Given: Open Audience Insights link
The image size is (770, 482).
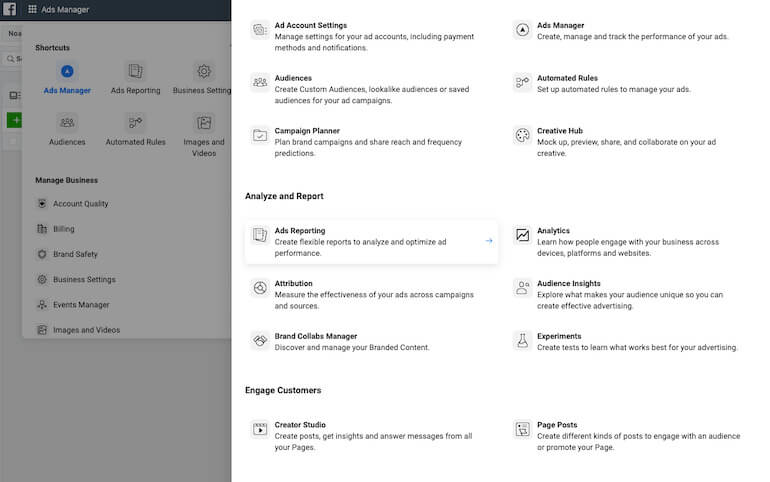Looking at the screenshot, I should point(569,283).
